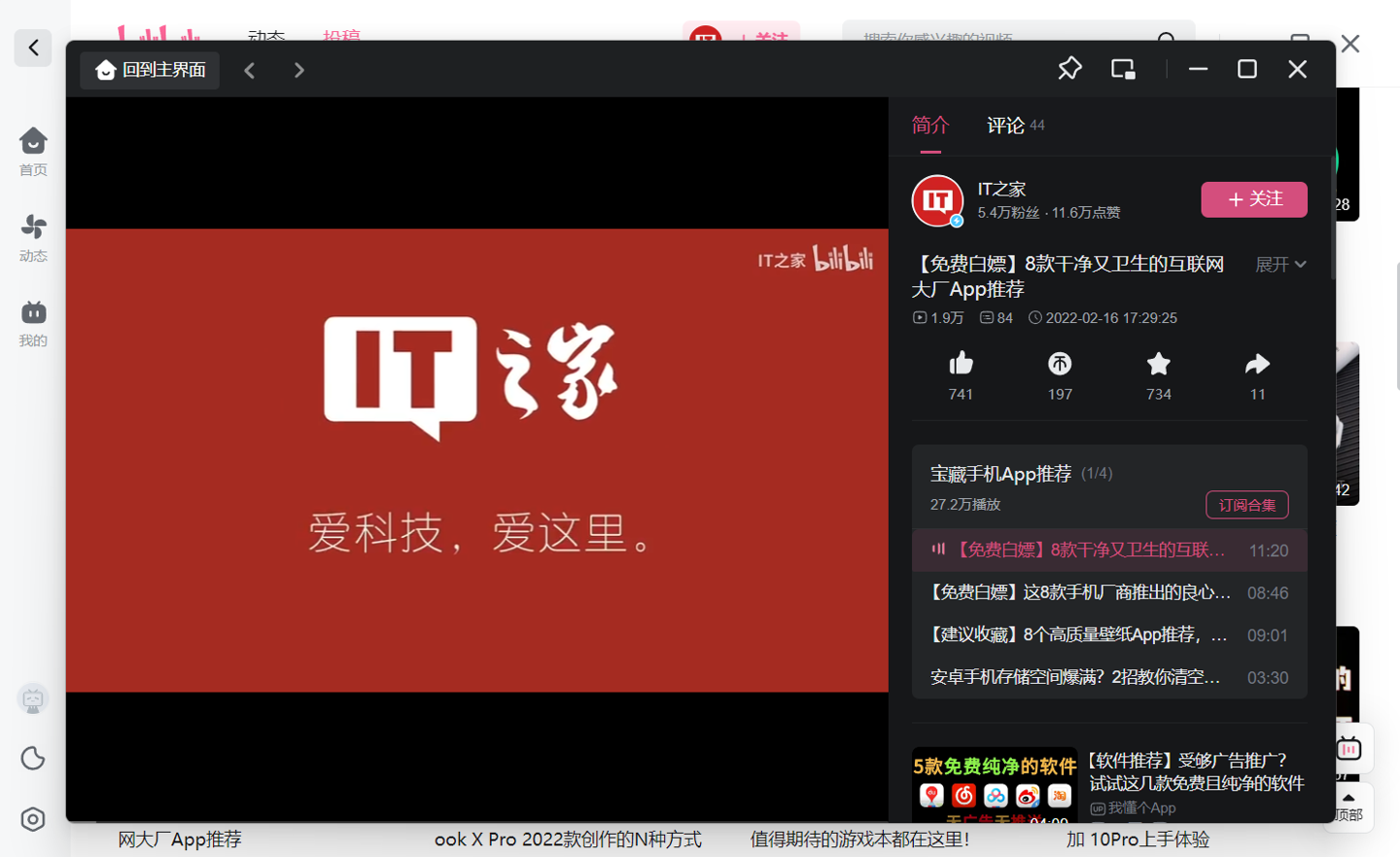1400x857 pixels.
Task: Open 首页 in the main window sidebar
Action: [x=33, y=152]
